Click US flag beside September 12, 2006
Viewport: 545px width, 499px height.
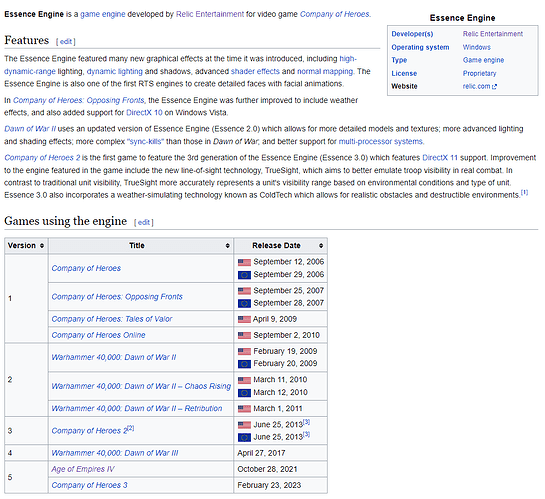[244, 262]
